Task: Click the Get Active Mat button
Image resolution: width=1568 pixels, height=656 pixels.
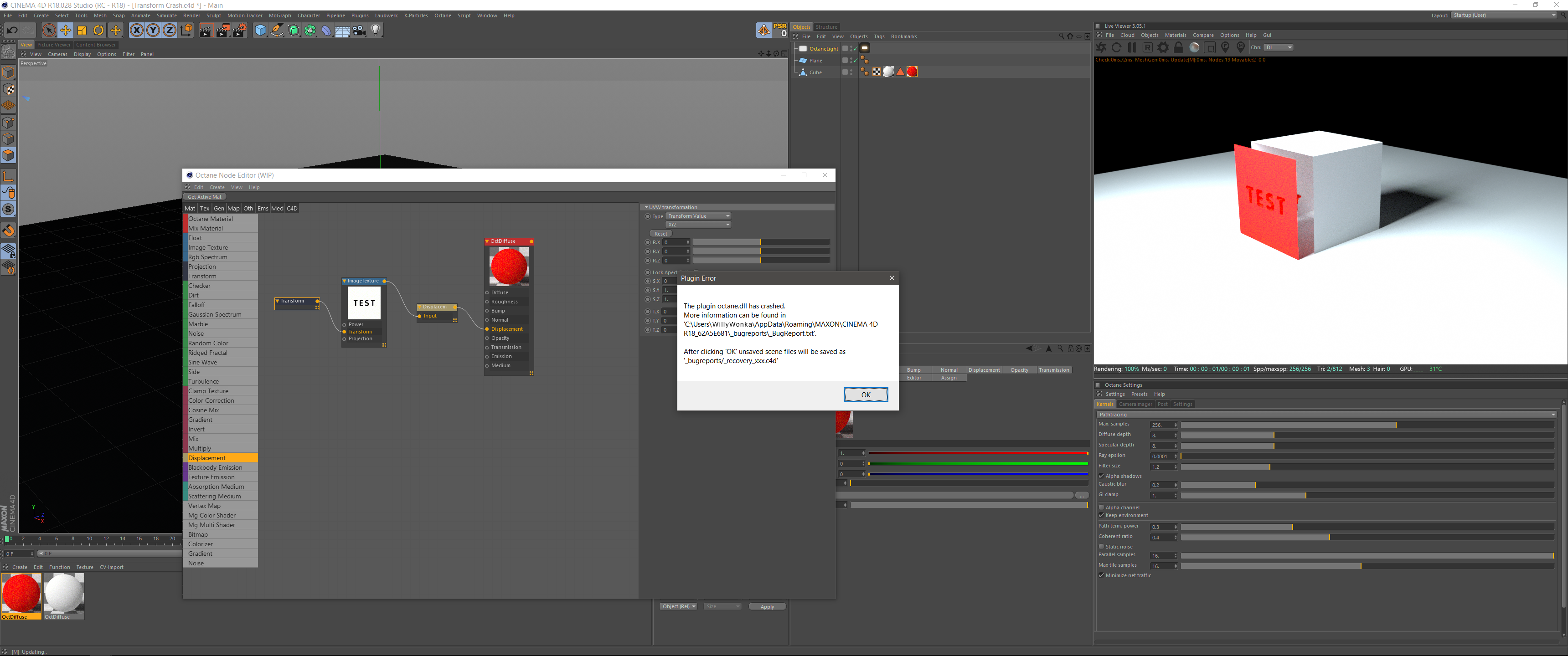Action: coord(205,196)
